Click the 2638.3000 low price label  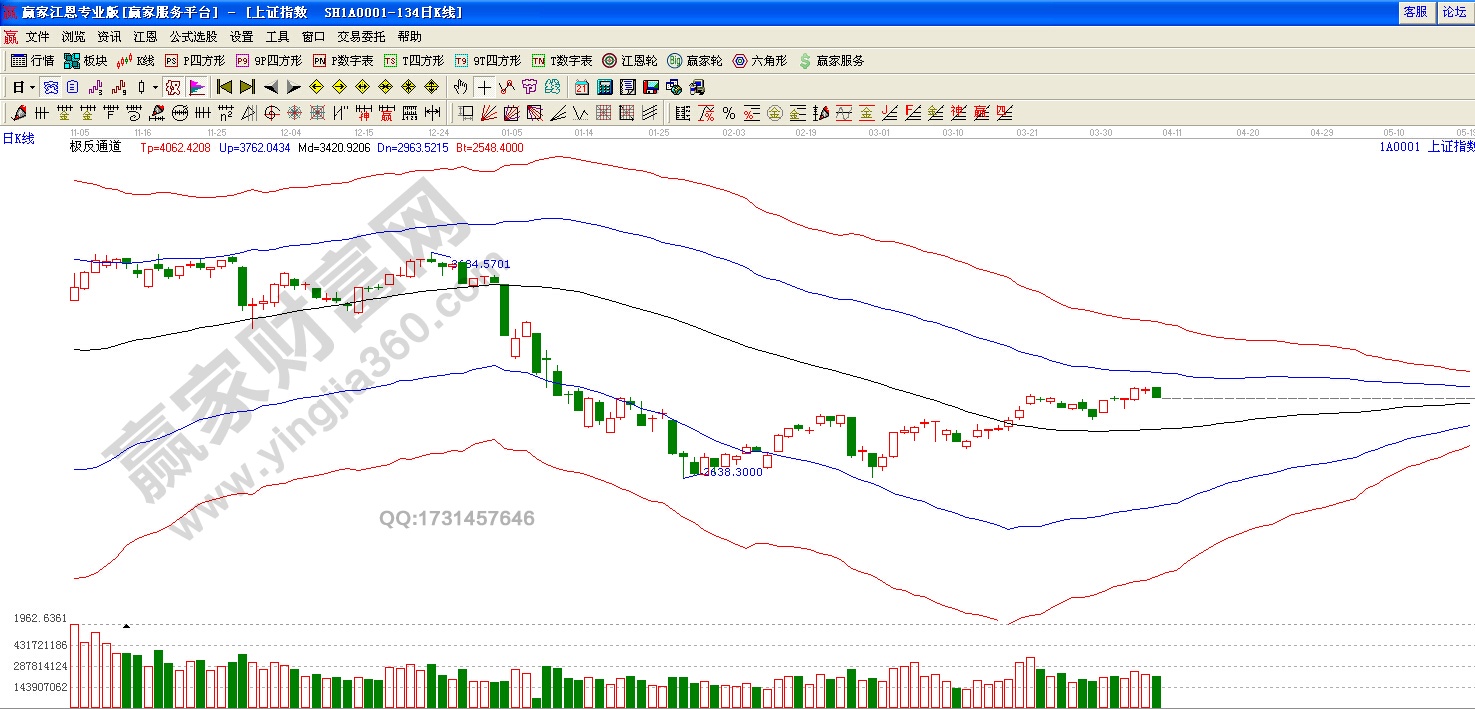(x=733, y=472)
